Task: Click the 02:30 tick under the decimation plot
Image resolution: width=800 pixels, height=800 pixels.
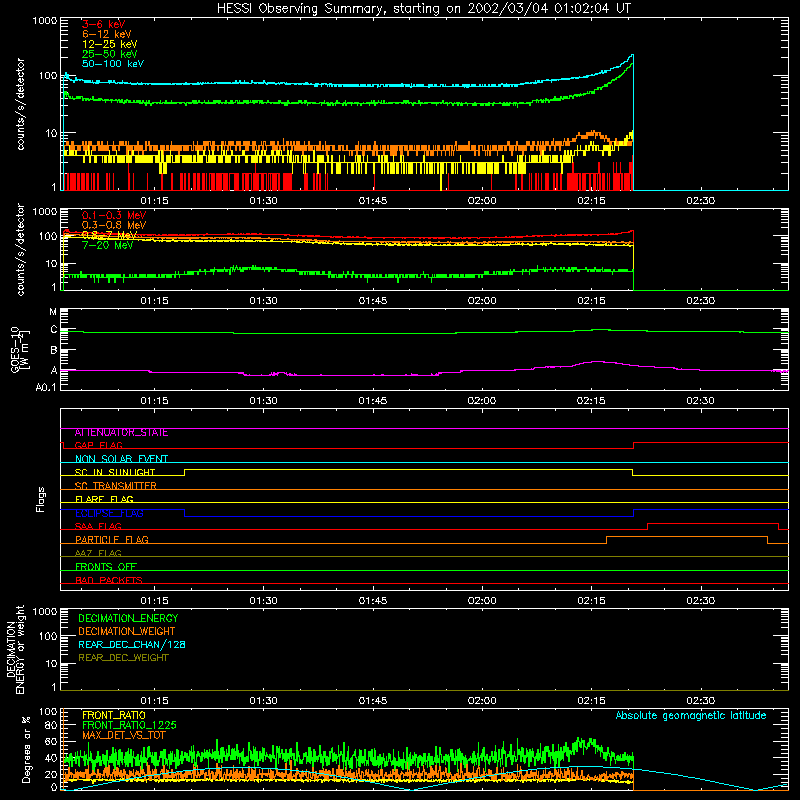Action: click(x=701, y=701)
